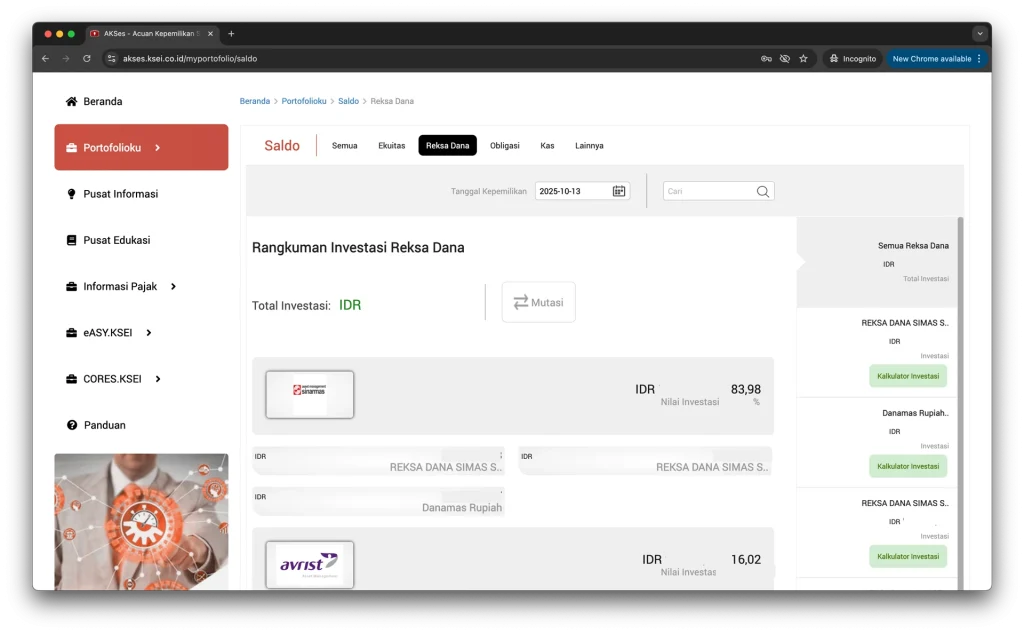Open the Kas tab
The image size is (1024, 633).
pyautogui.click(x=547, y=146)
